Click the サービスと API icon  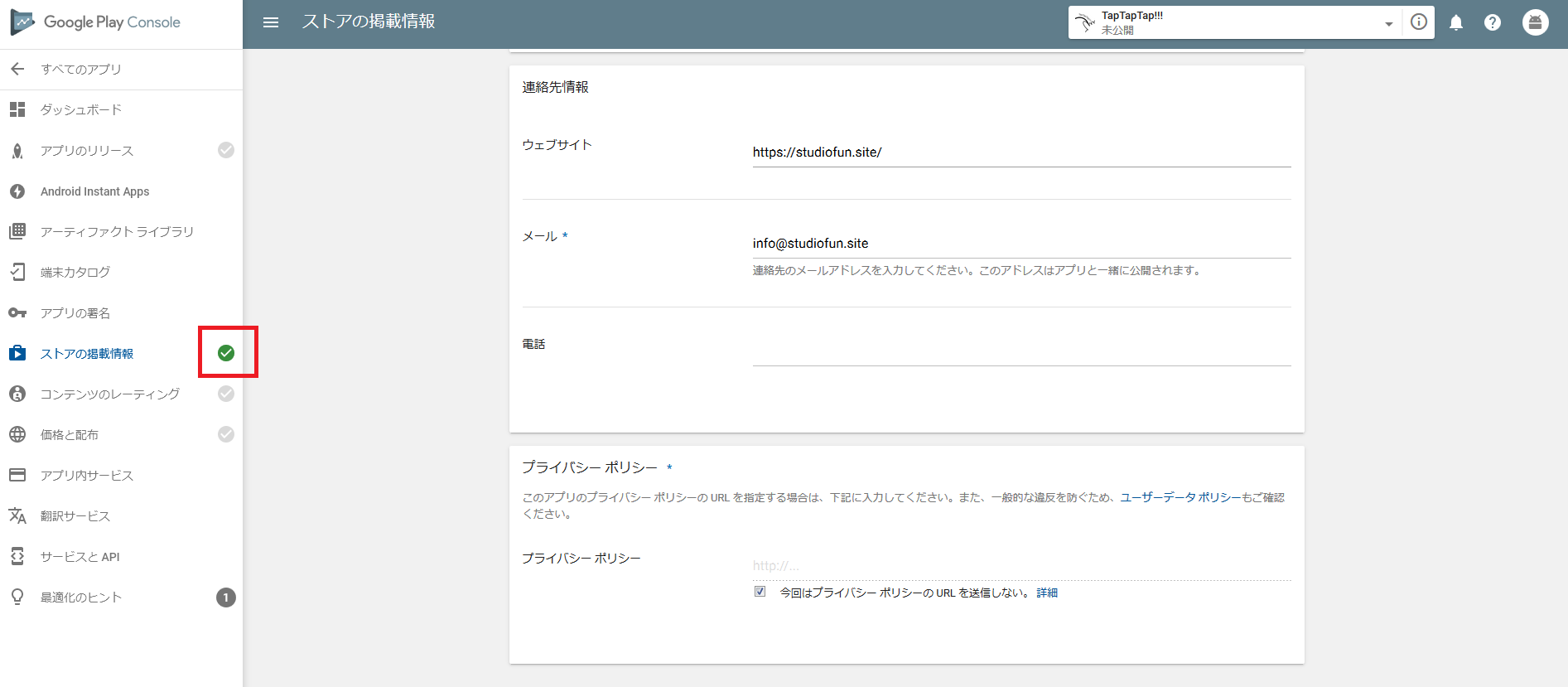[x=17, y=556]
